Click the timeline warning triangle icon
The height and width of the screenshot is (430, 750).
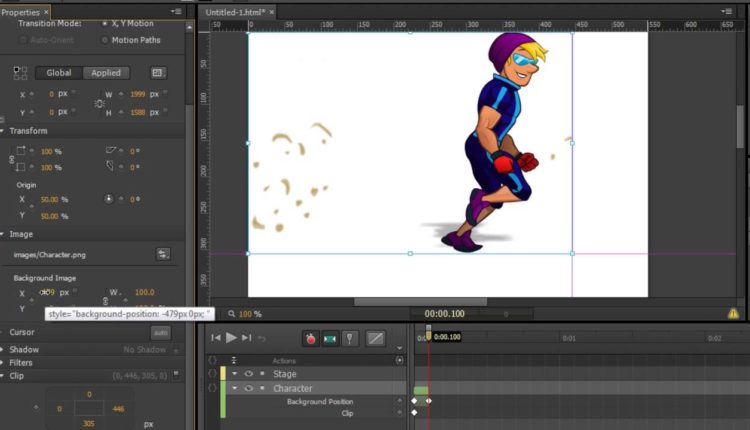[733, 314]
